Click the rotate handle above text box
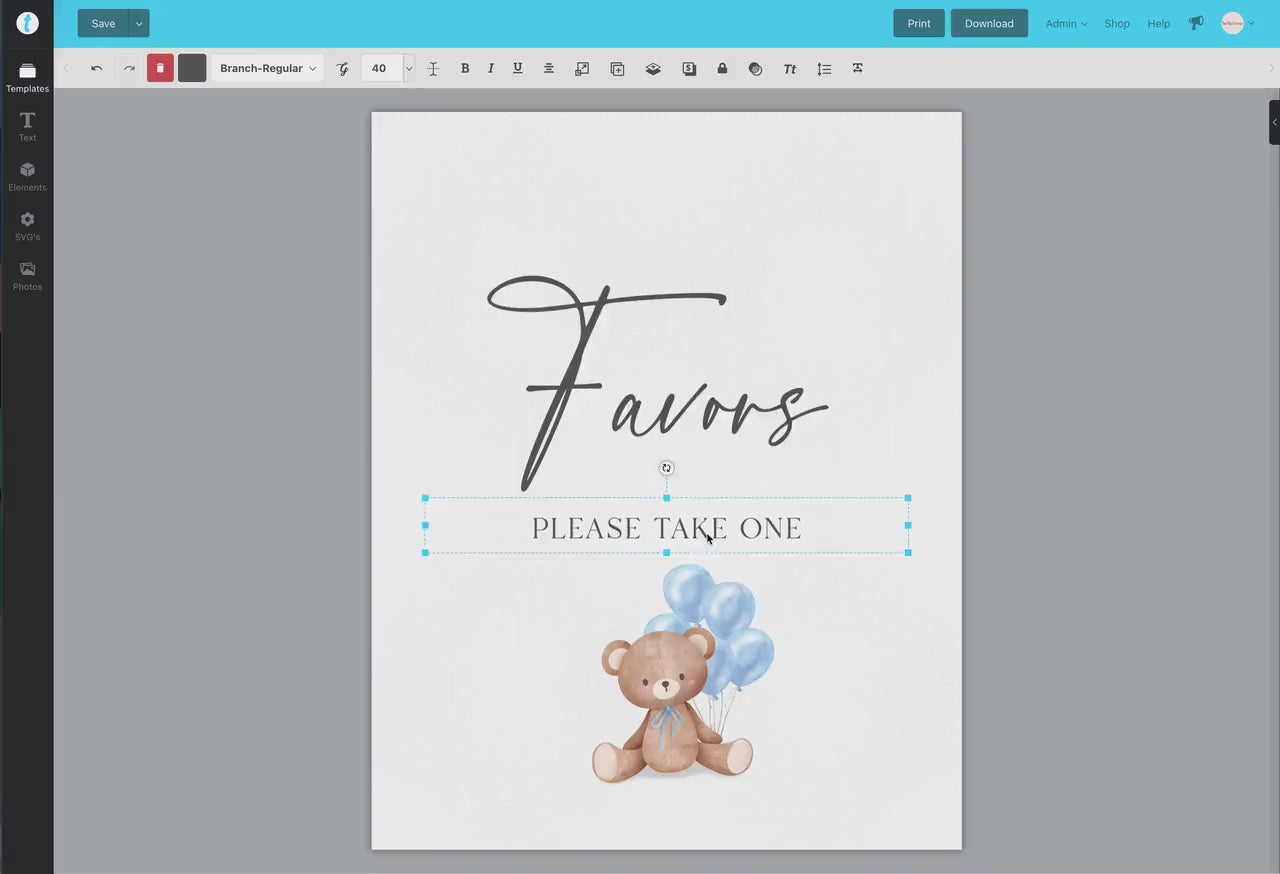Image resolution: width=1280 pixels, height=874 pixels. tap(666, 468)
